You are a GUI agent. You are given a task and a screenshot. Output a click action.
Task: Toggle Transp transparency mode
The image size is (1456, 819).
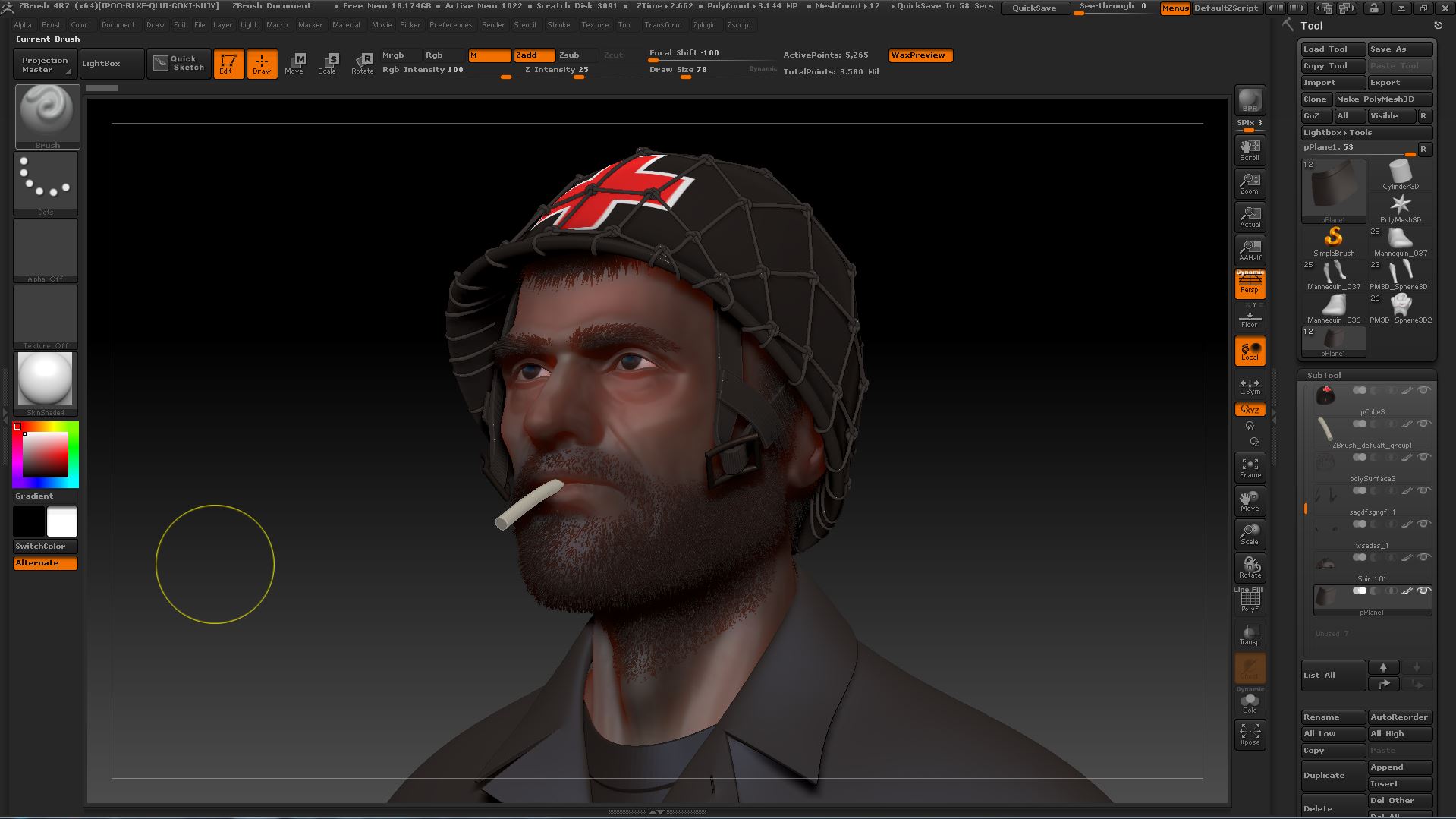coord(1250,635)
